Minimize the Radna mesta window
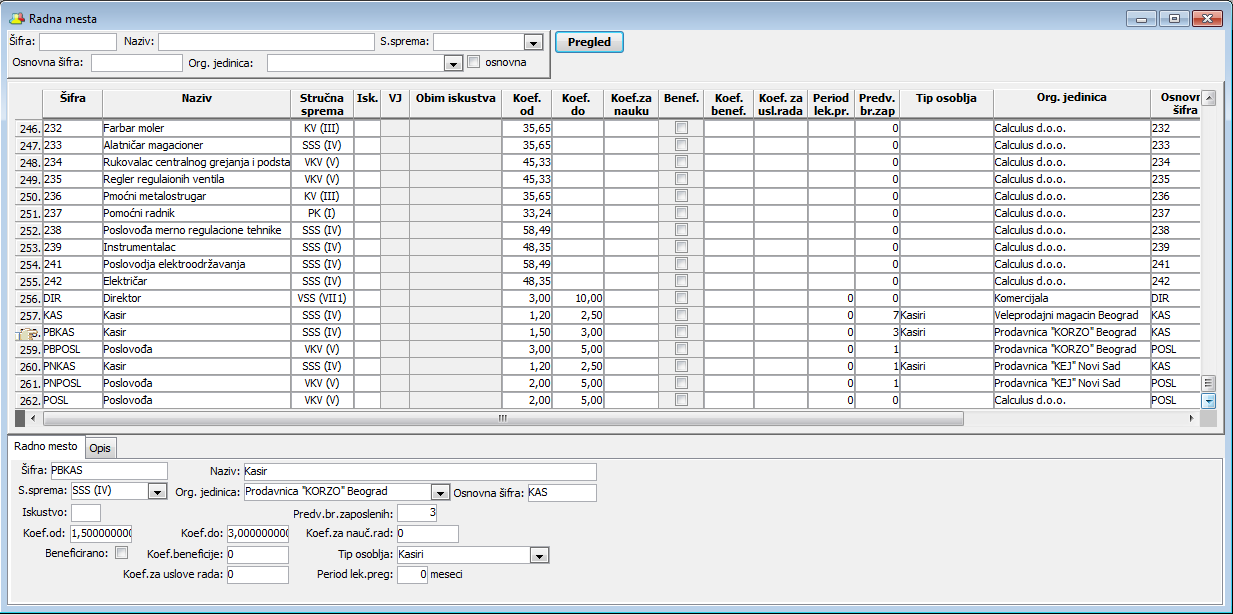This screenshot has height=615, width=1233. click(1142, 19)
